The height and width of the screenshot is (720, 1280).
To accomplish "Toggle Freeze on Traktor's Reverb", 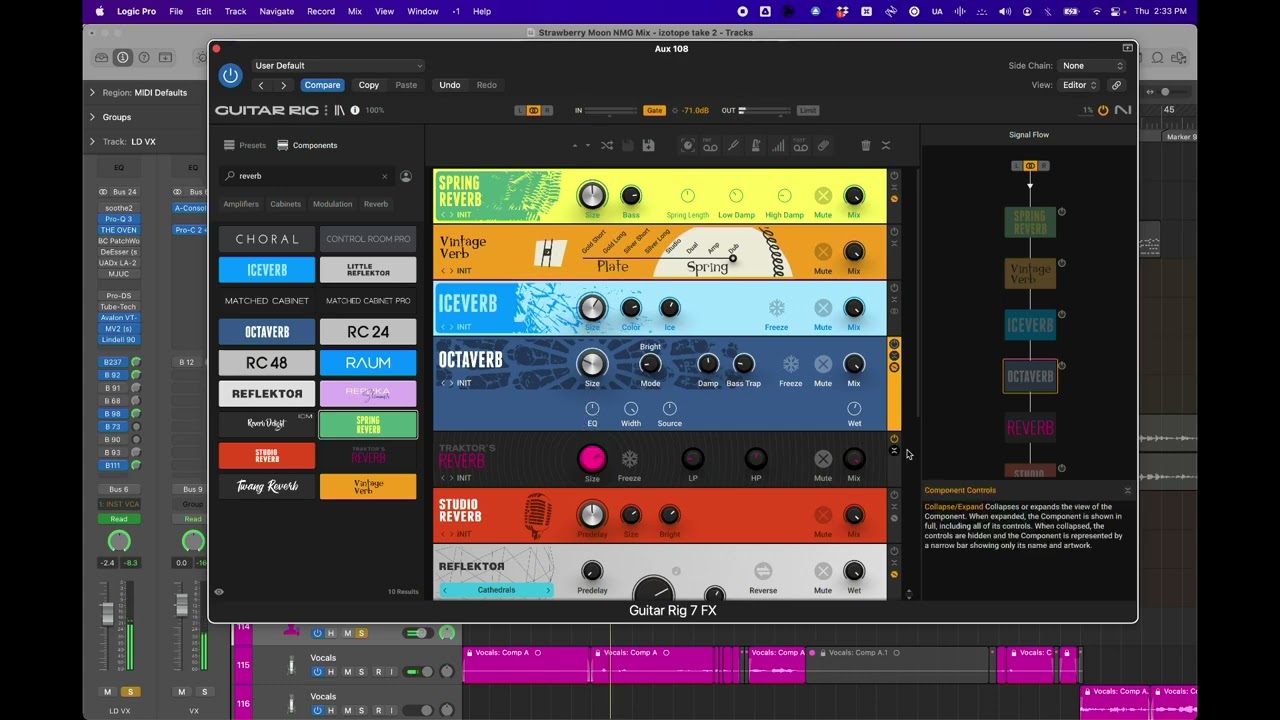I will (630, 459).
